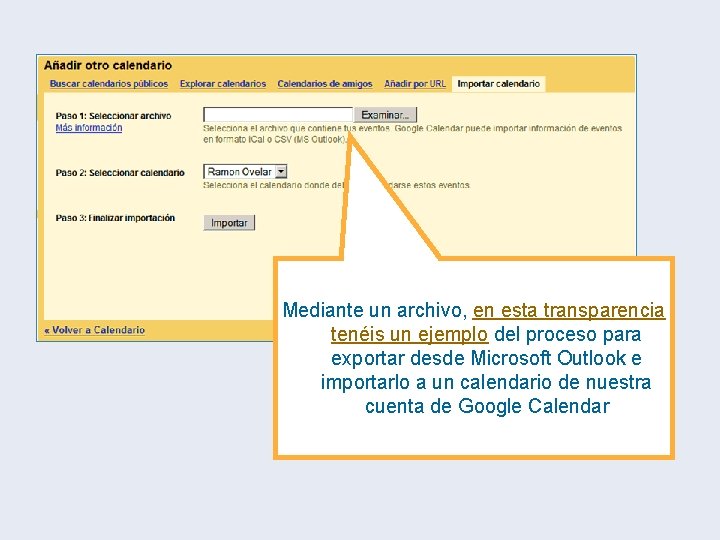Follow the « Volver a Calendario link
This screenshot has height=540, width=720.
pos(95,330)
